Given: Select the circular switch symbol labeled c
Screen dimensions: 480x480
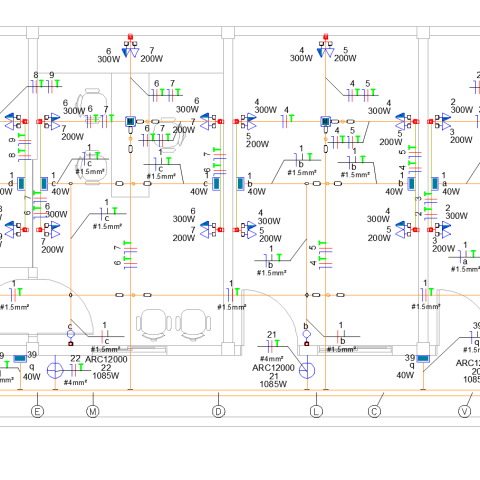Looking at the screenshot, I should [x=70, y=334].
